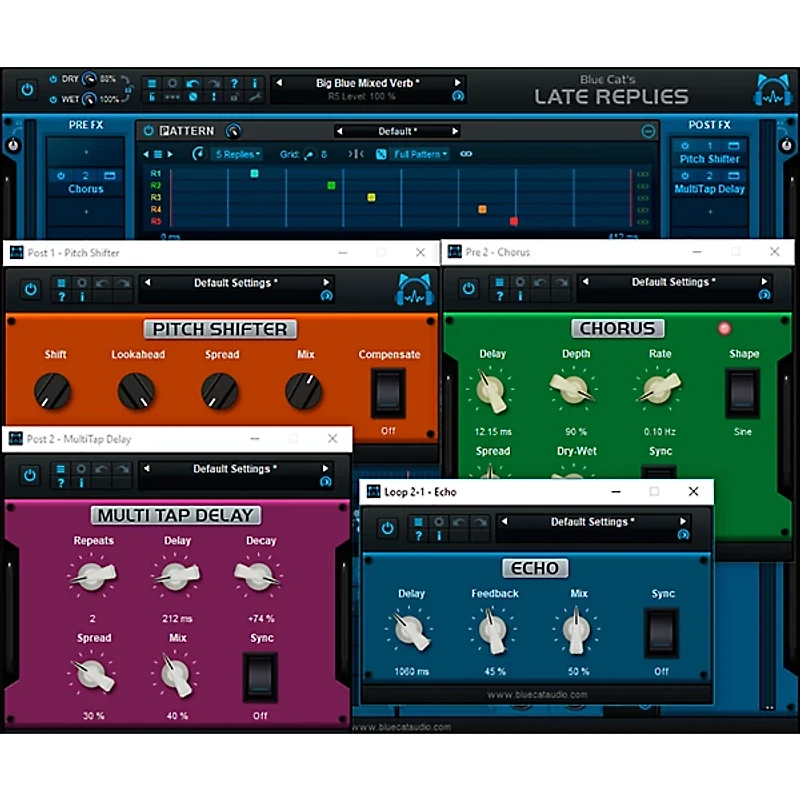Click the settings gear in Echo window
The width and height of the screenshot is (800, 800).
point(439,522)
